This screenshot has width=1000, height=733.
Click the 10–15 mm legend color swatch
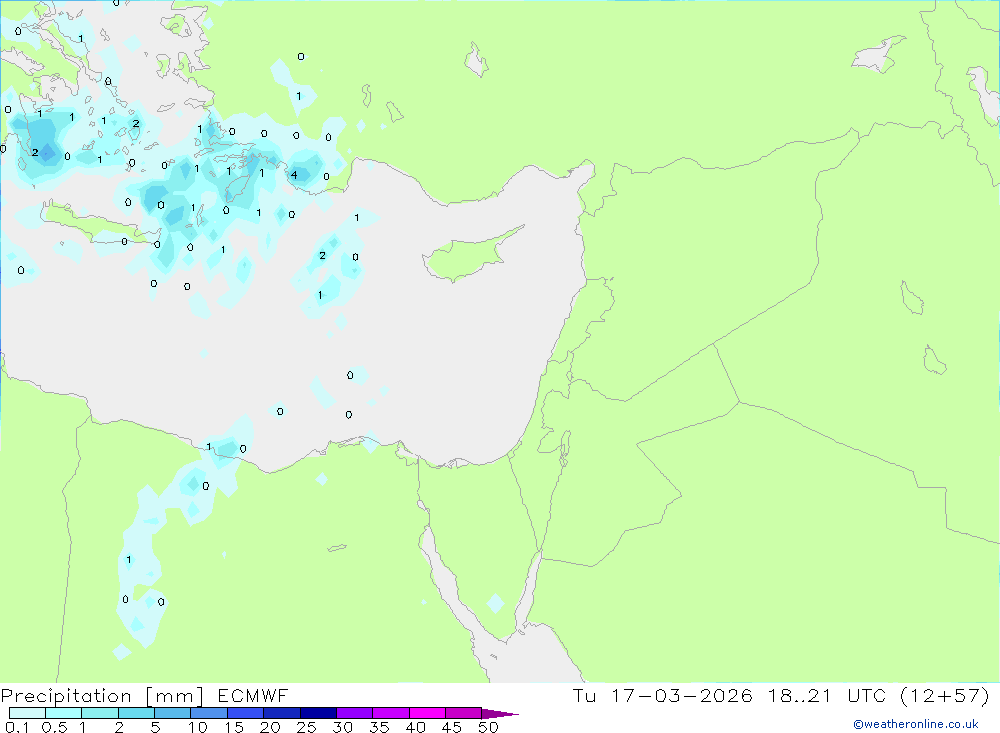tap(209, 713)
